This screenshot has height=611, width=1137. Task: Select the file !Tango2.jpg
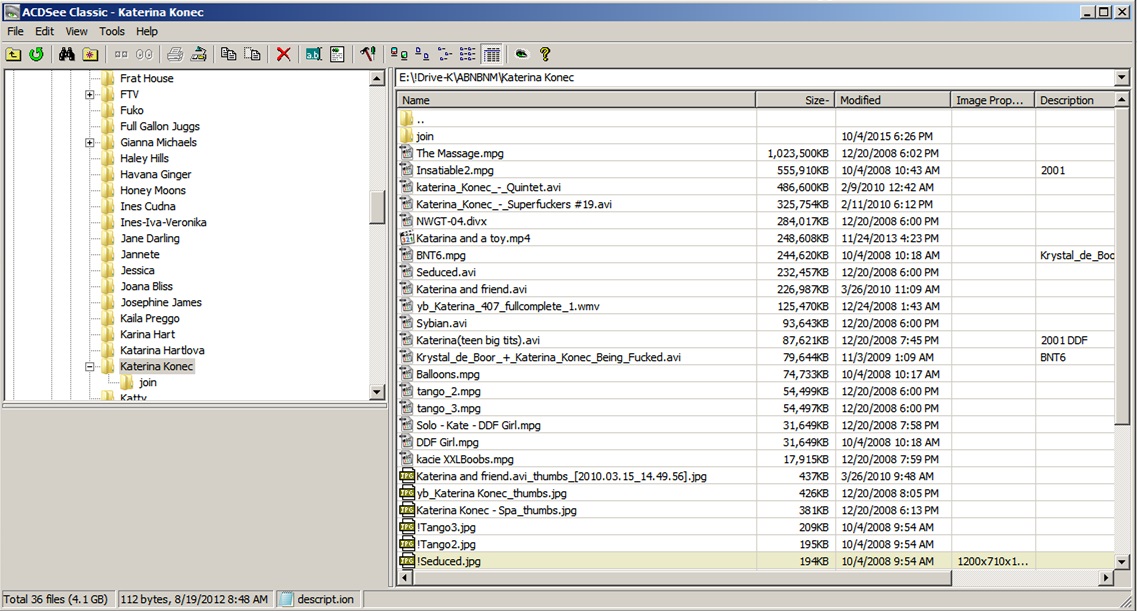click(x=446, y=544)
